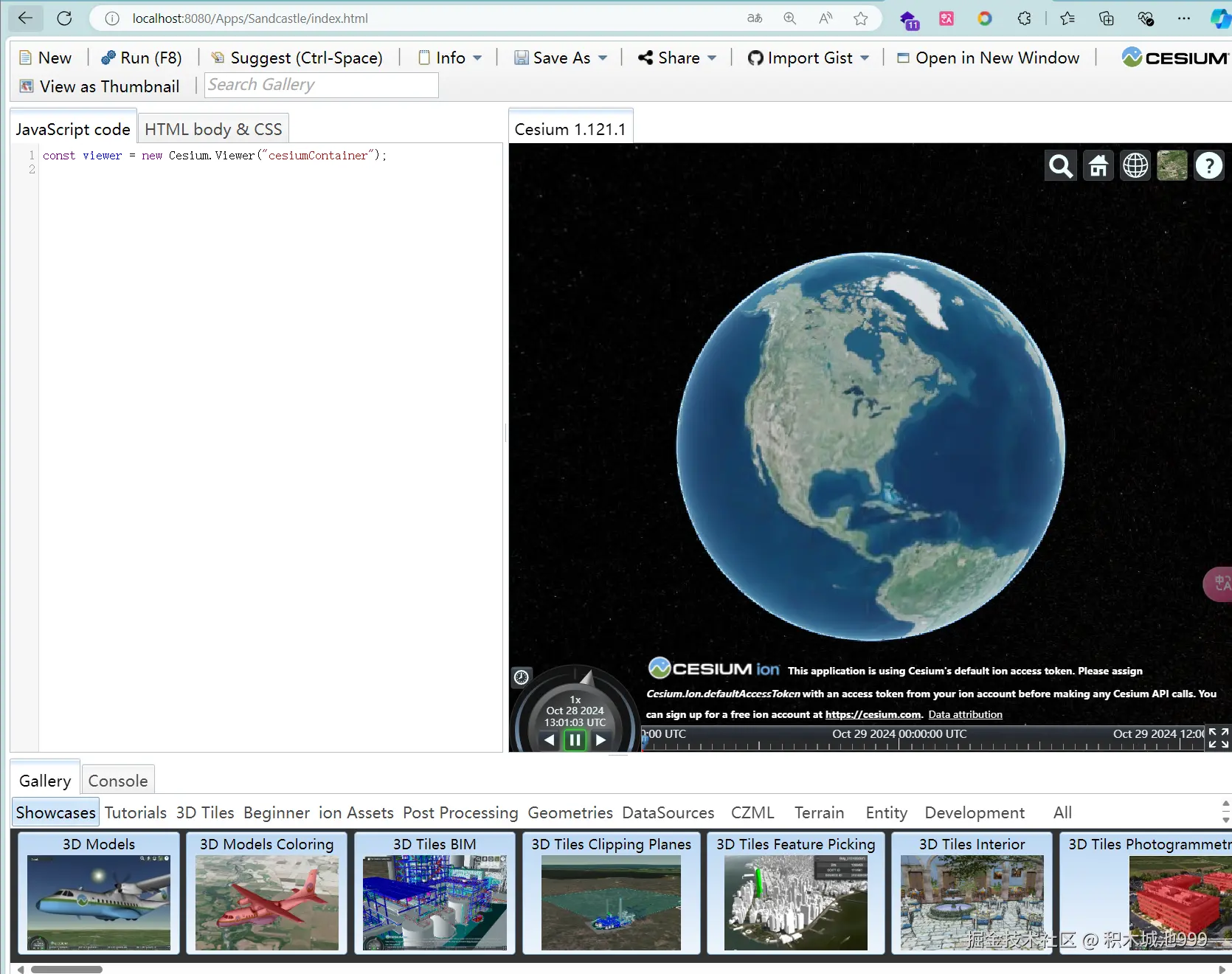Click the animation clock real-time icon
The image size is (1232, 974).
[x=522, y=677]
